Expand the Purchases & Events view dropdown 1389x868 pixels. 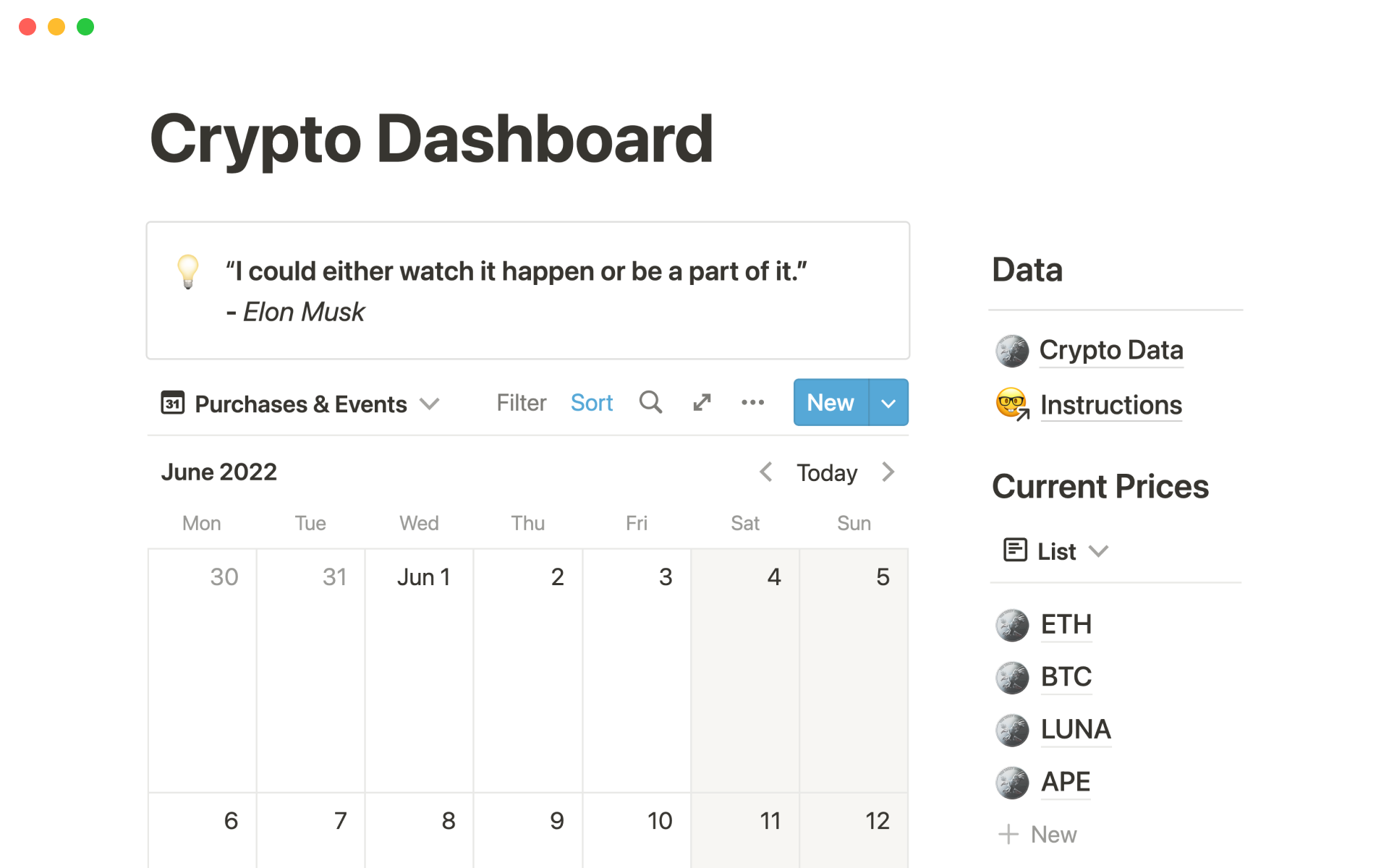tap(430, 404)
